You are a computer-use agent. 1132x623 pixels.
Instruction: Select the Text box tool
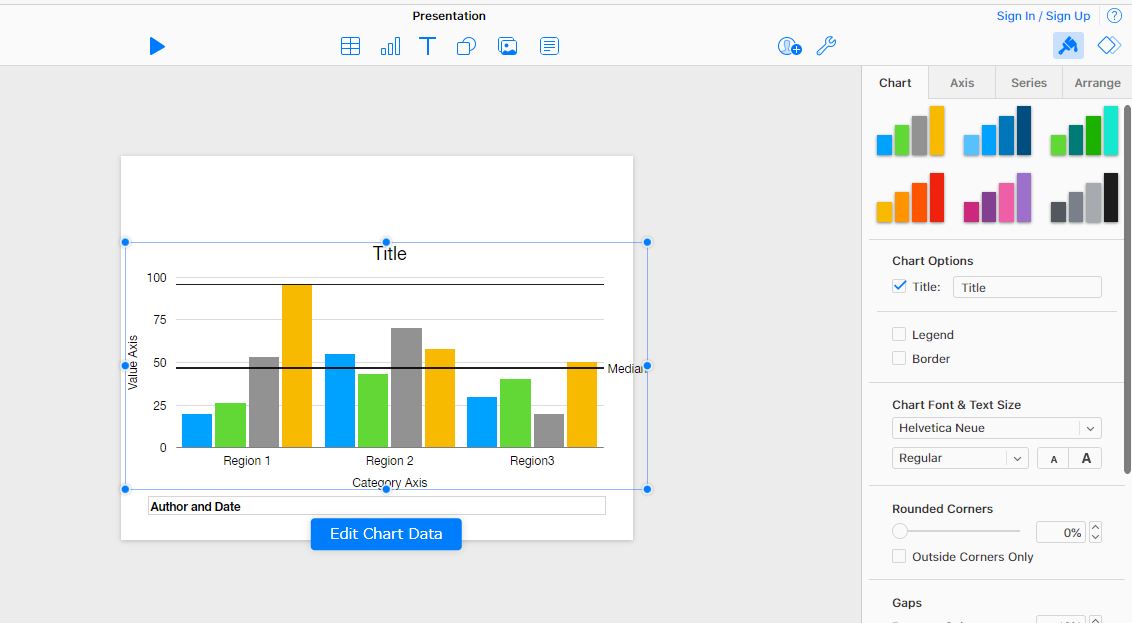pyautogui.click(x=427, y=46)
